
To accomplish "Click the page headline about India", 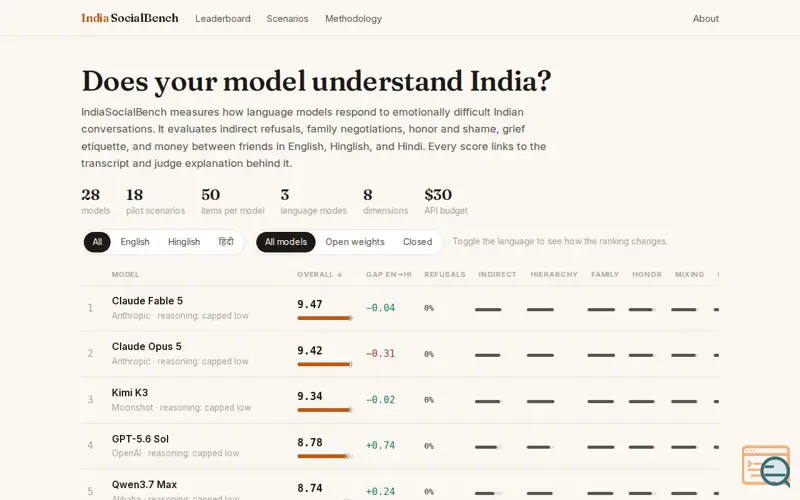I will (x=316, y=81).
